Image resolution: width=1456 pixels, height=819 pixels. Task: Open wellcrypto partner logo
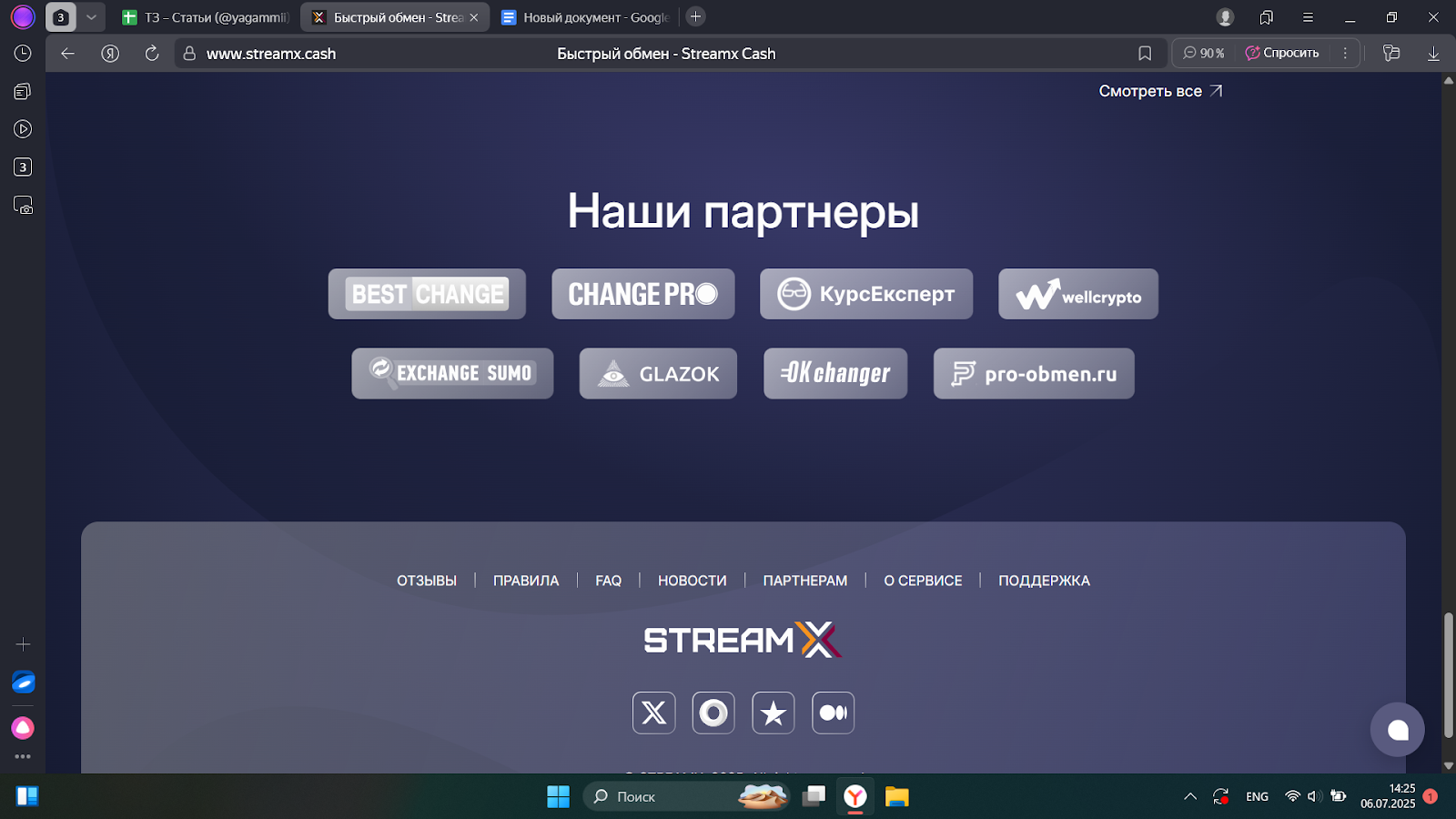(x=1078, y=294)
